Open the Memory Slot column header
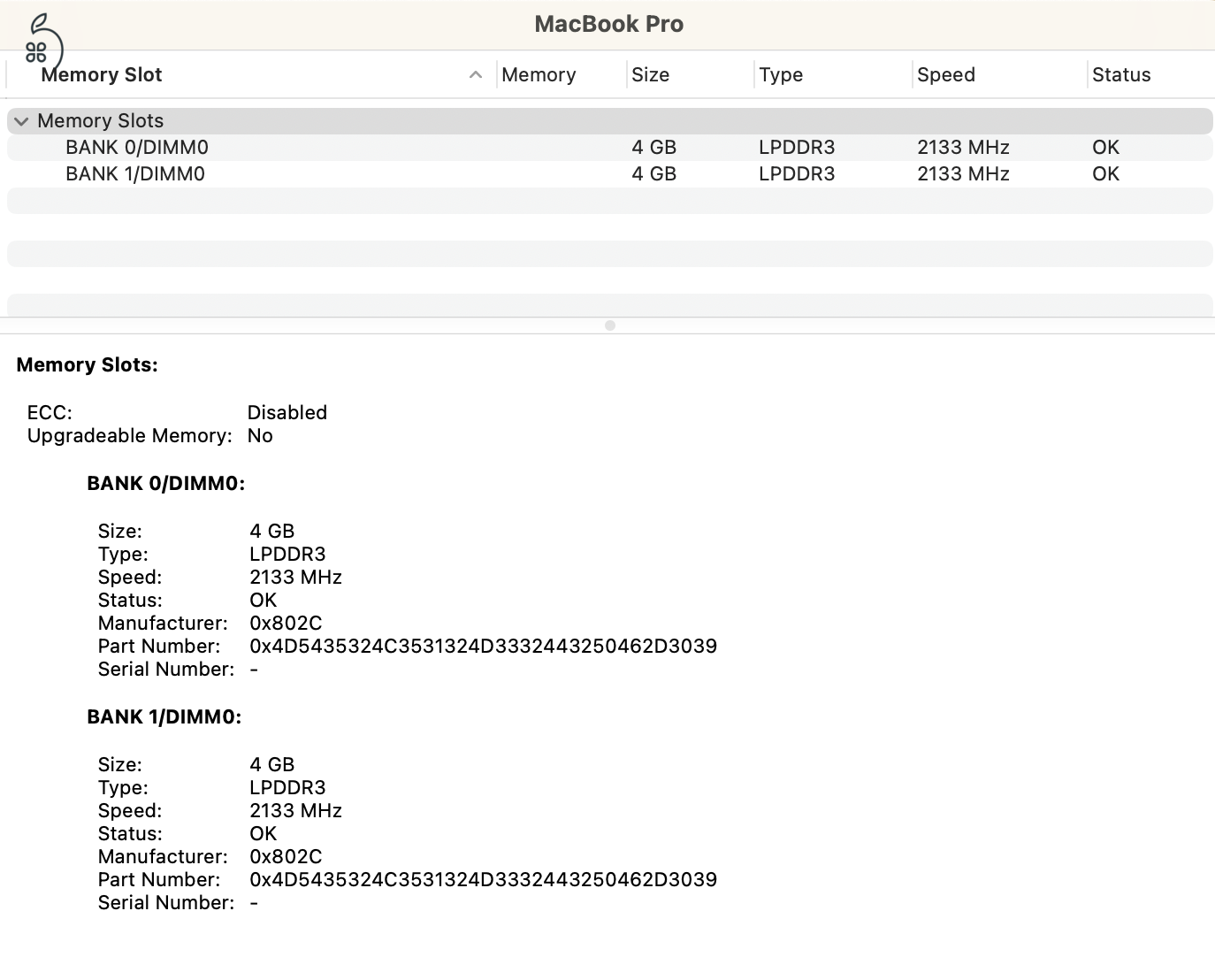This screenshot has width=1215, height=980. pyautogui.click(x=102, y=74)
